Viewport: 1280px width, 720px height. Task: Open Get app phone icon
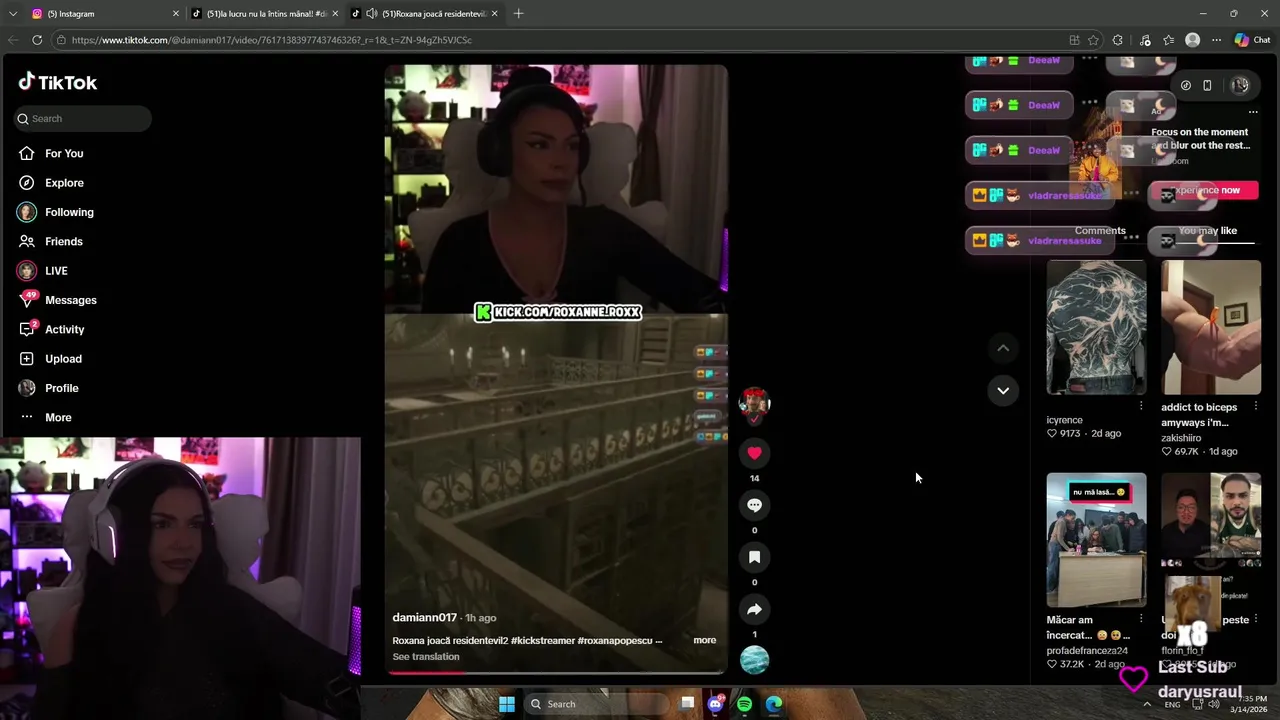(x=1207, y=85)
